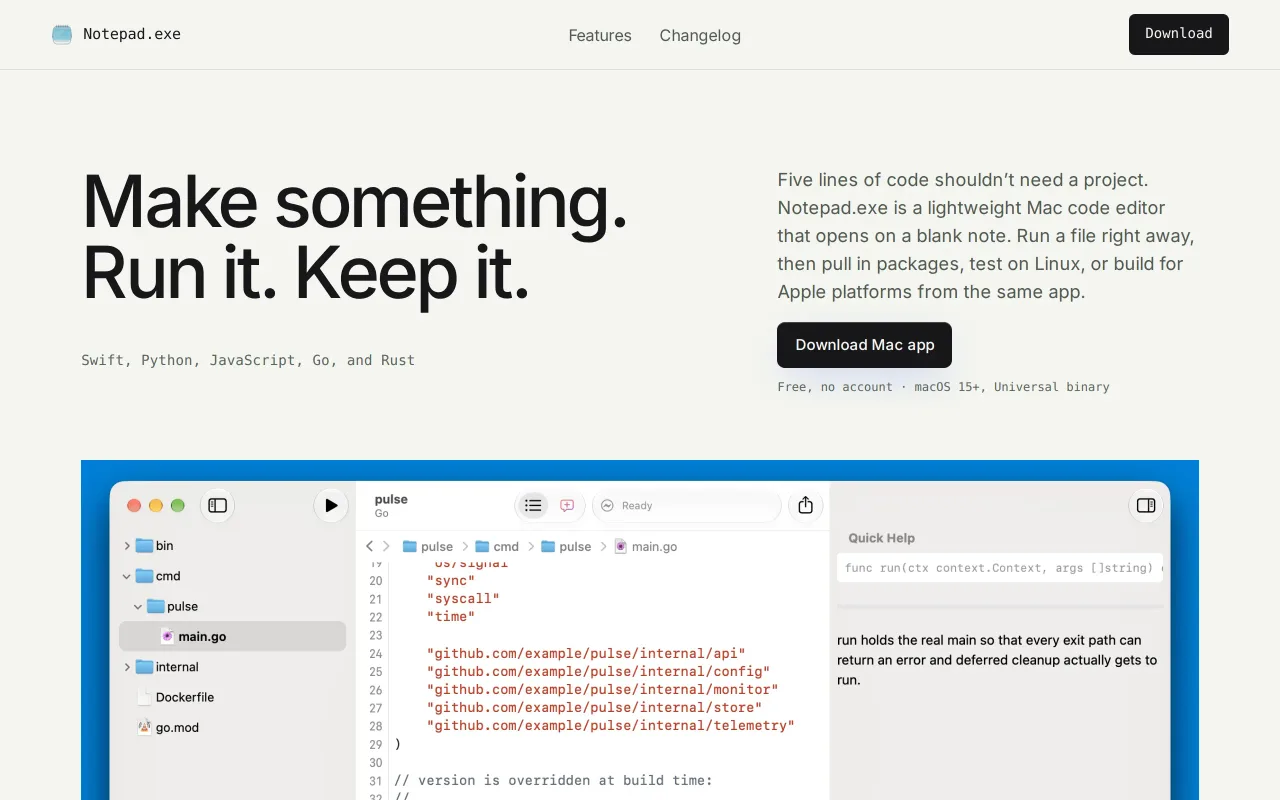Collapse the pulse subfolder chevron
This screenshot has height=800, width=1280.
138,606
